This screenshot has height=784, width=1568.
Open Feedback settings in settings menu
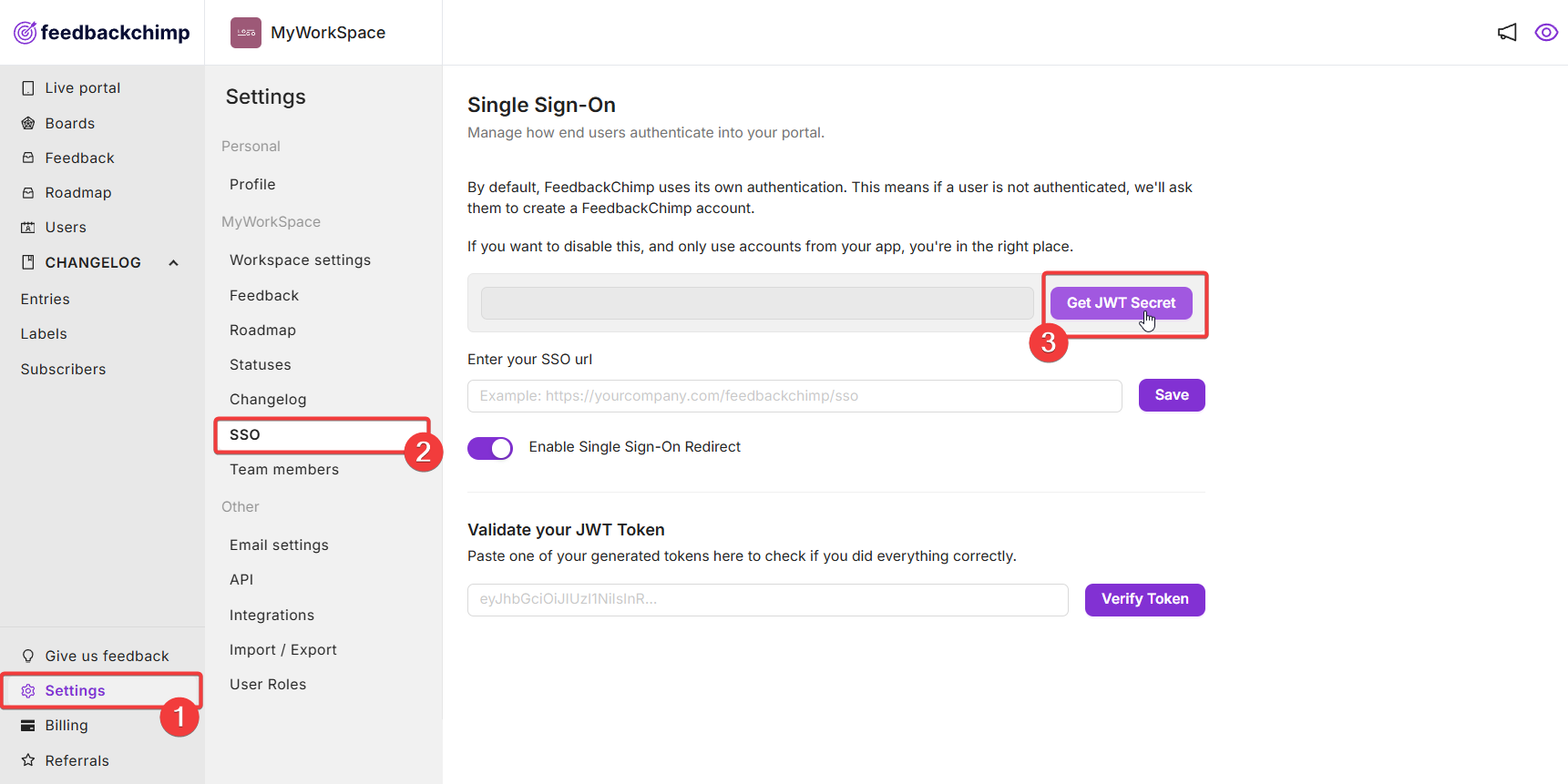click(x=264, y=295)
